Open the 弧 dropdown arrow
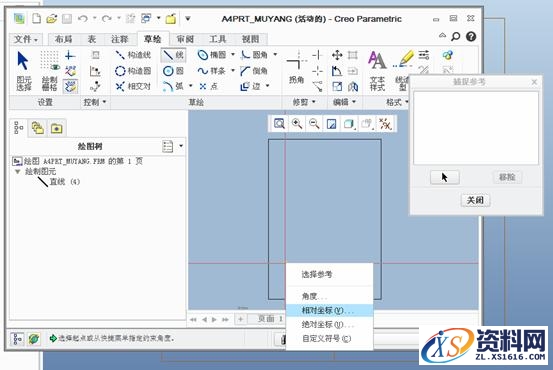The width and height of the screenshot is (553, 370). coord(190,86)
